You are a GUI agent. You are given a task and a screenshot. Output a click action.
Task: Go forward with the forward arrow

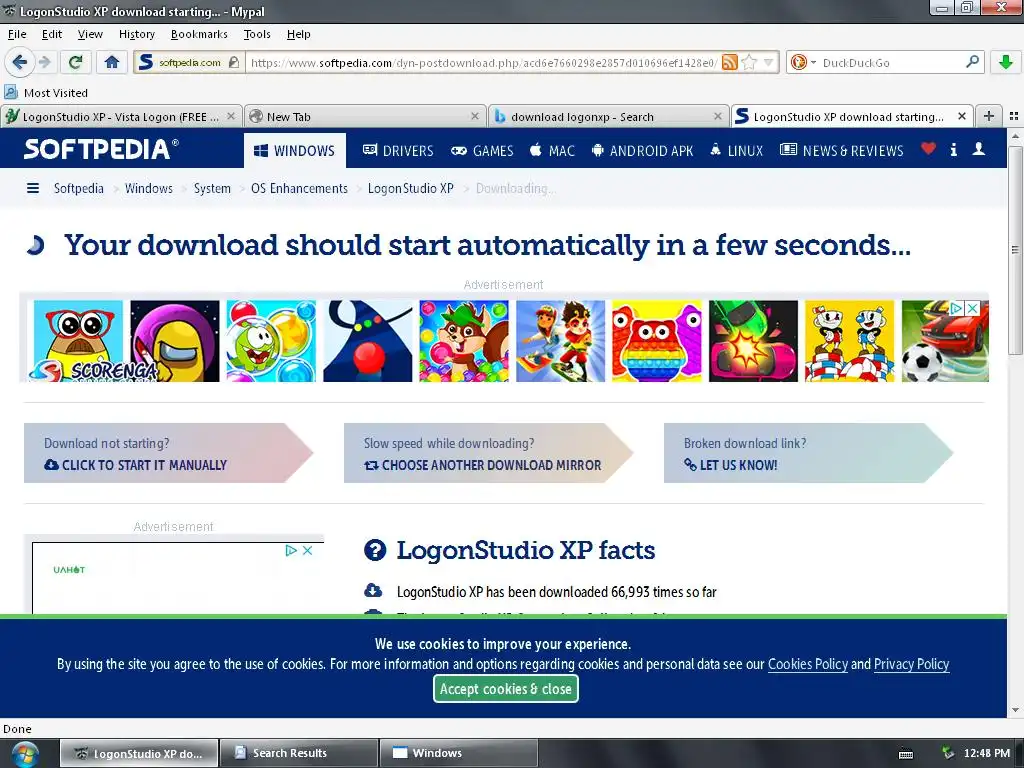coord(44,62)
